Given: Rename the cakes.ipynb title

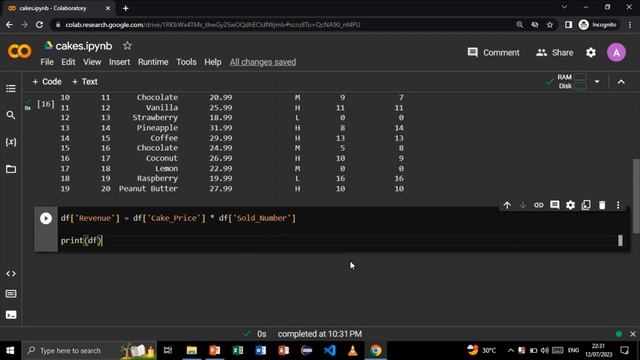Looking at the screenshot, I should 84,46.
